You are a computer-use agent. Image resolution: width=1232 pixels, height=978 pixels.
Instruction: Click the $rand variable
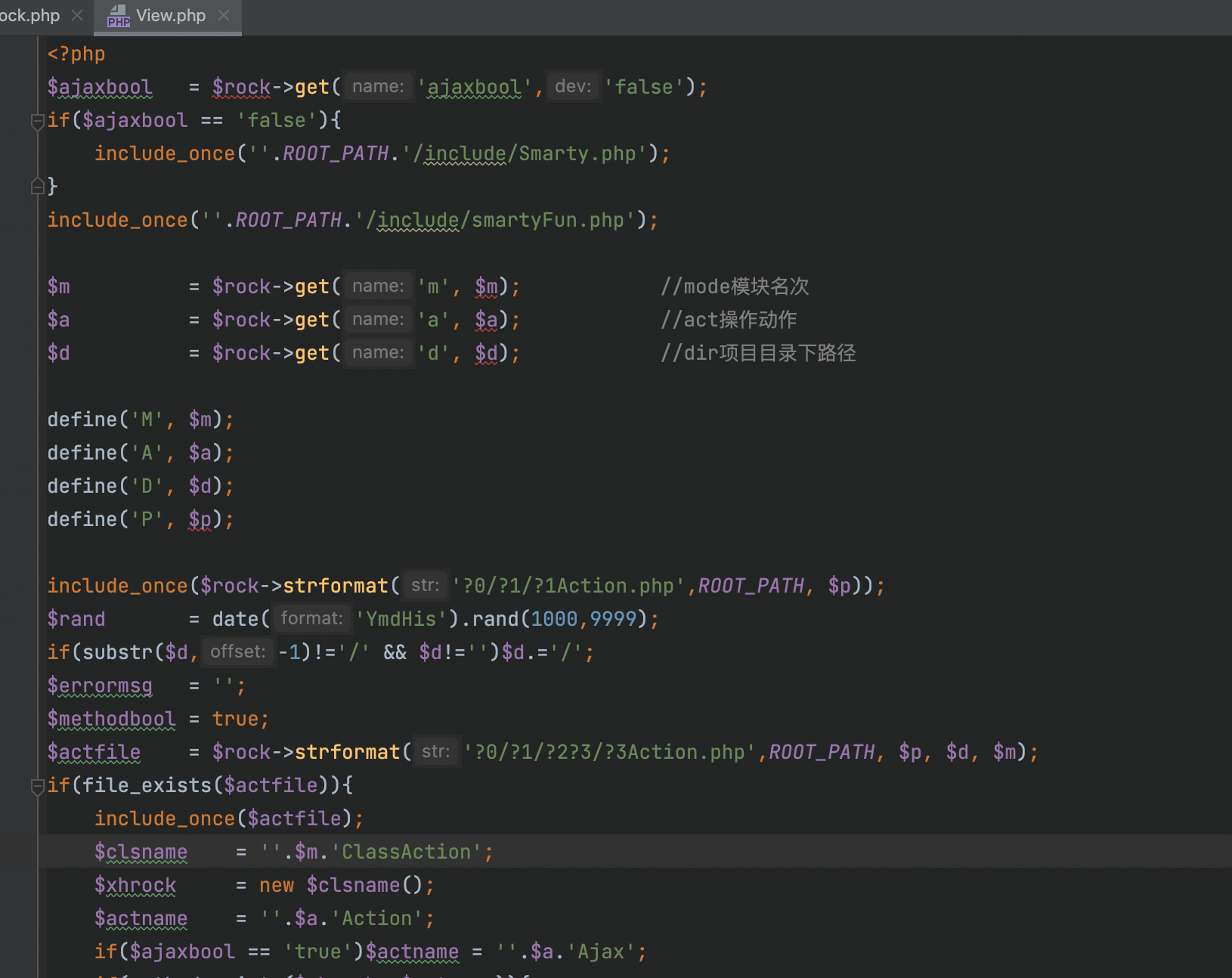coord(76,620)
